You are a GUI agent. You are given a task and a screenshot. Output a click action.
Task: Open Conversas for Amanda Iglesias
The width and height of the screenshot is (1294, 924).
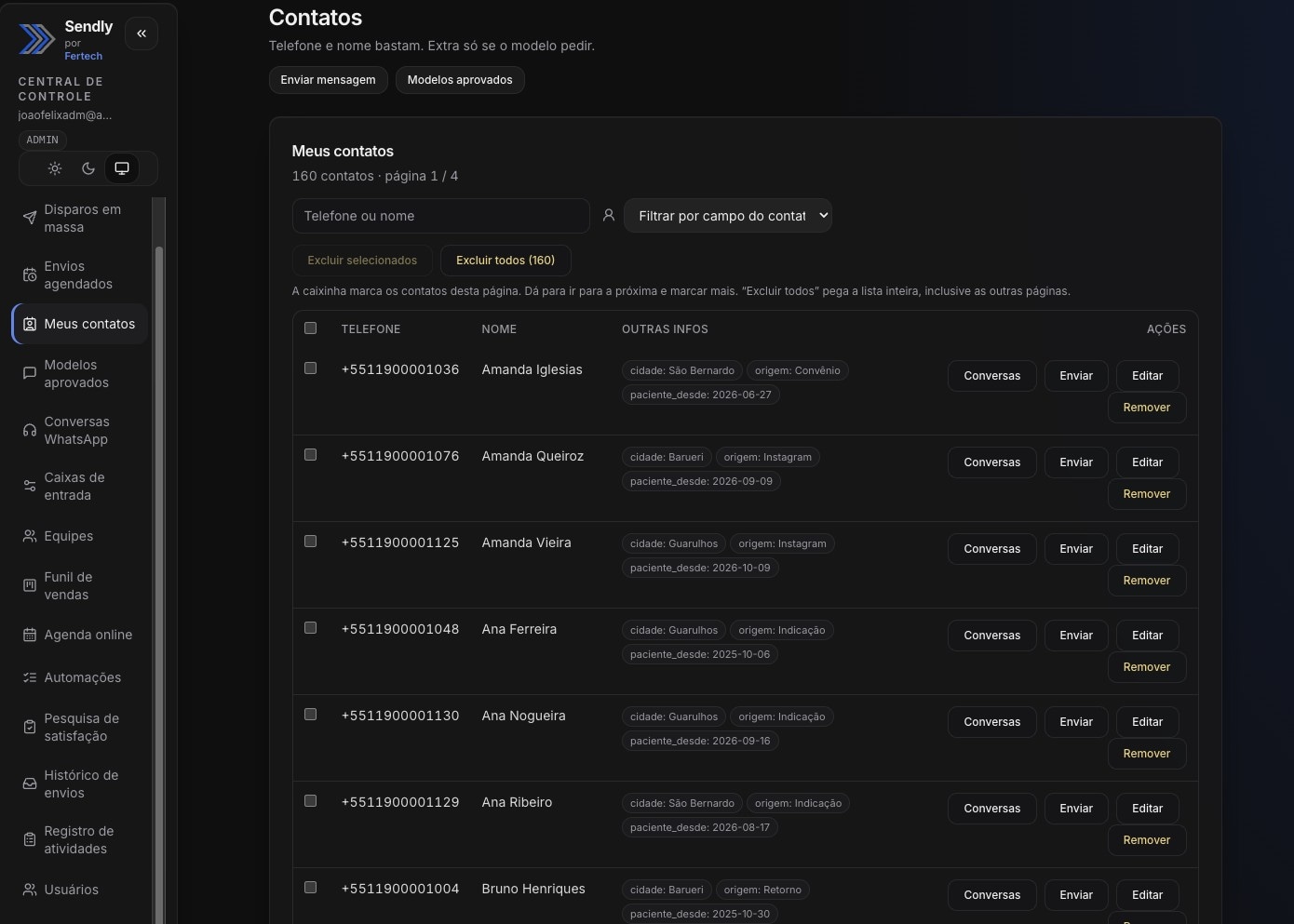[992, 376]
